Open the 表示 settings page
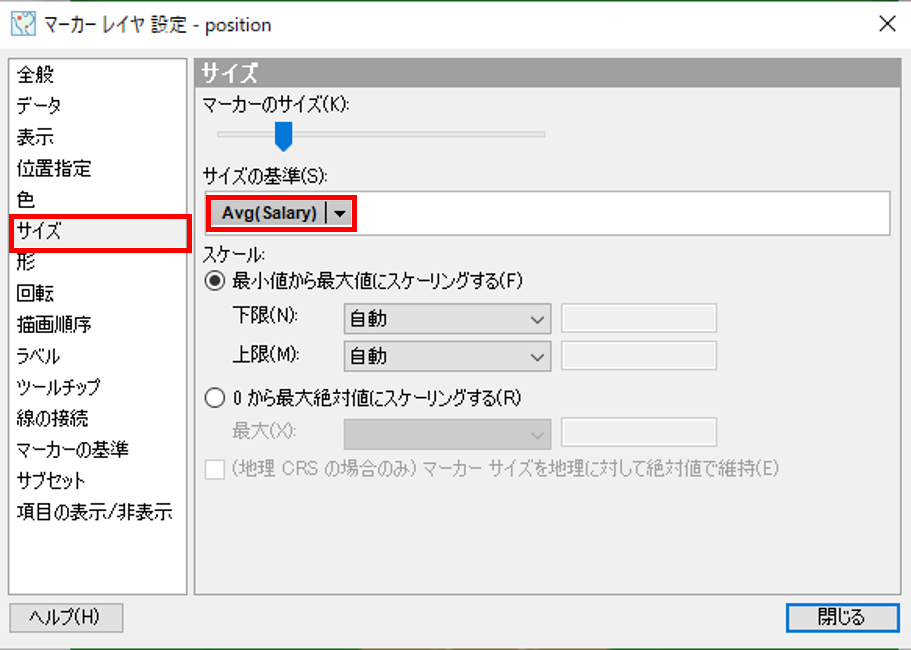The height and width of the screenshot is (650, 911). (x=35, y=137)
